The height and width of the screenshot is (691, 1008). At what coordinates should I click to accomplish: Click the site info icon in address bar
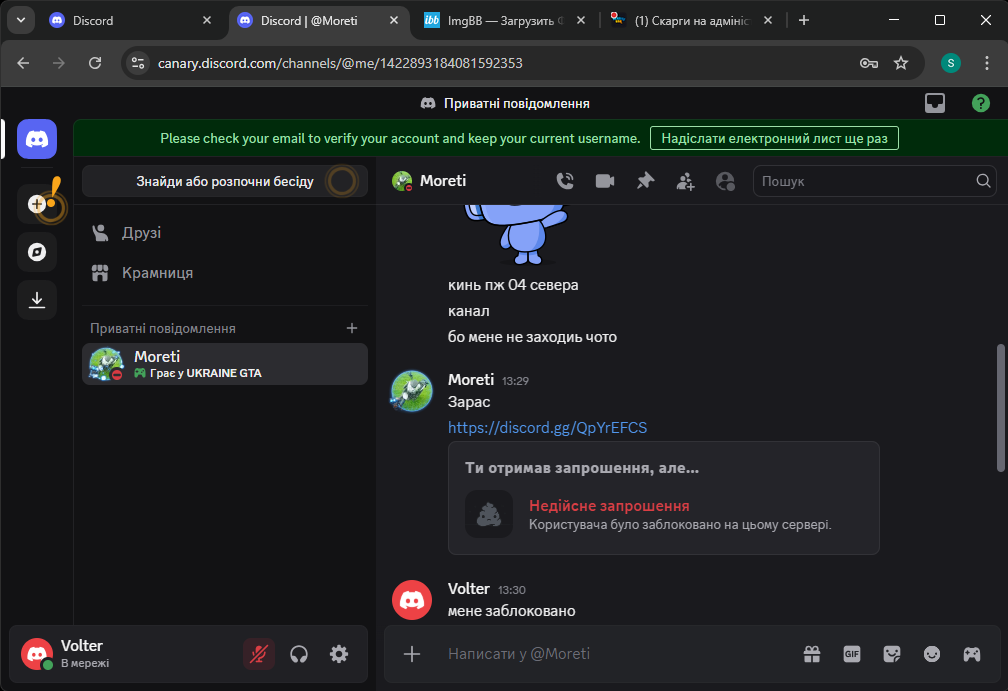coord(138,63)
